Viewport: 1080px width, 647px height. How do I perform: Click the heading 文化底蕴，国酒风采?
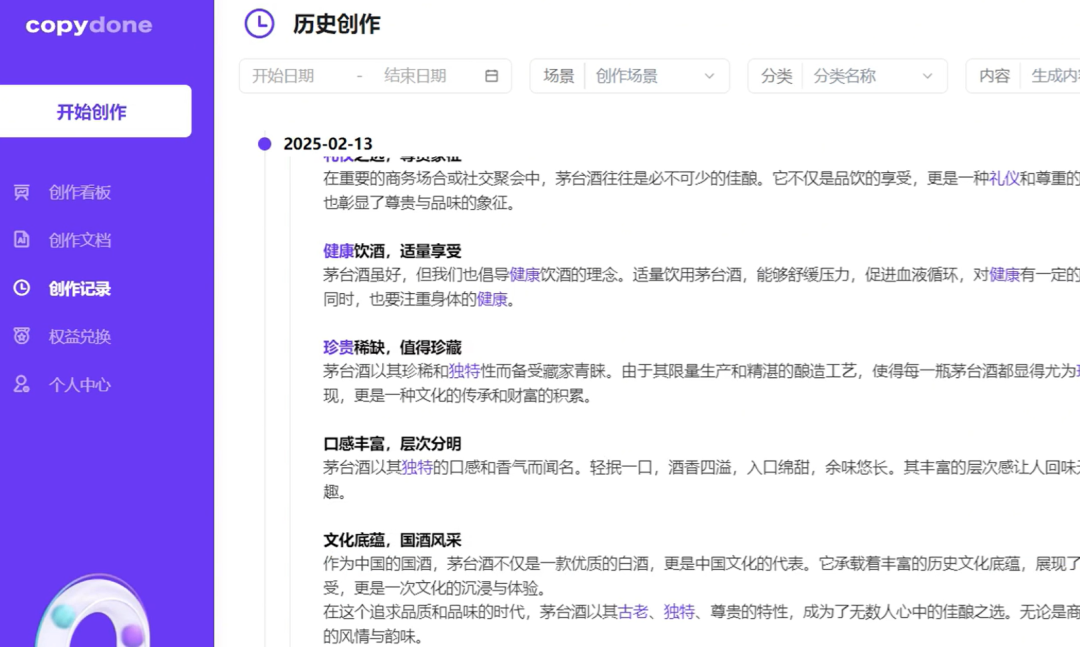pyautogui.click(x=392, y=540)
